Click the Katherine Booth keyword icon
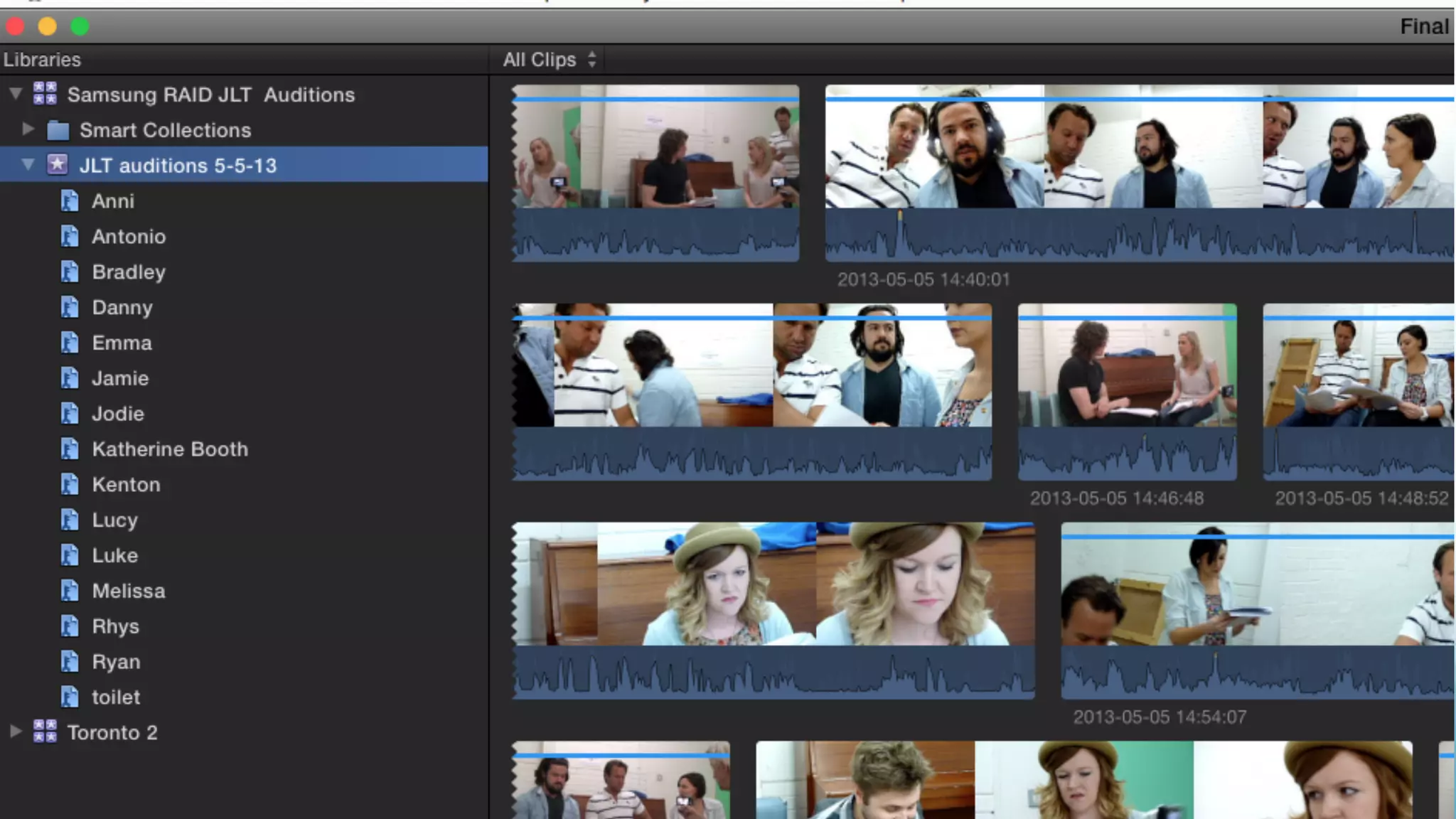The height and width of the screenshot is (819, 1456). pyautogui.click(x=69, y=449)
